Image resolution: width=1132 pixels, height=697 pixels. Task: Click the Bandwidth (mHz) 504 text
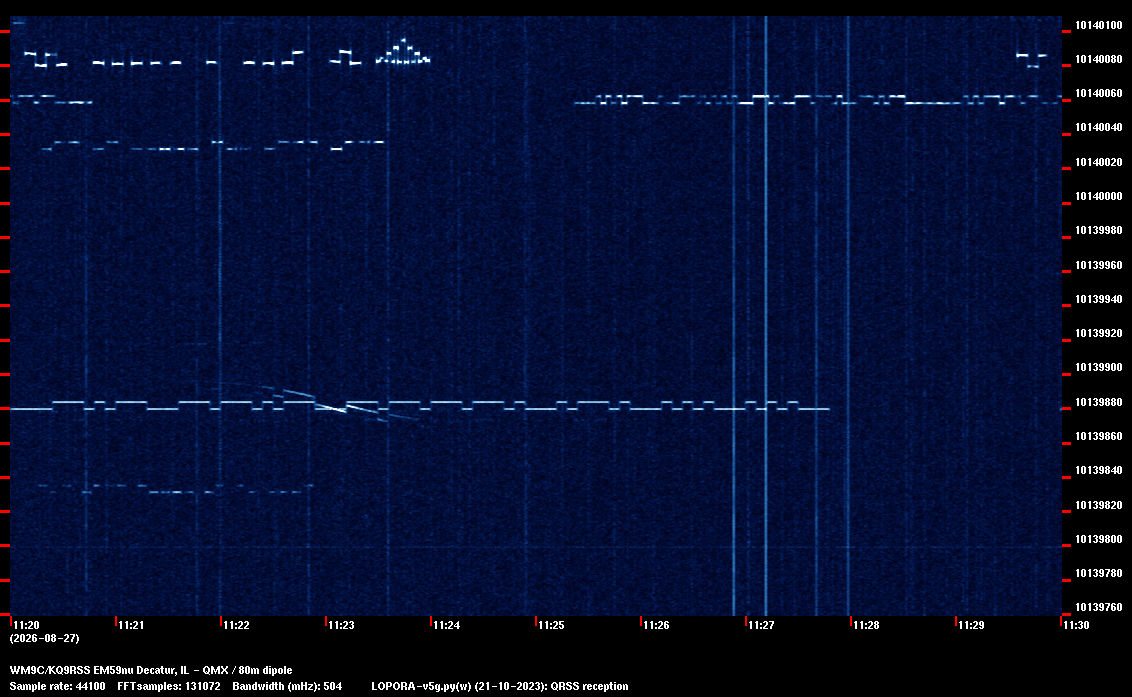tap(287, 686)
